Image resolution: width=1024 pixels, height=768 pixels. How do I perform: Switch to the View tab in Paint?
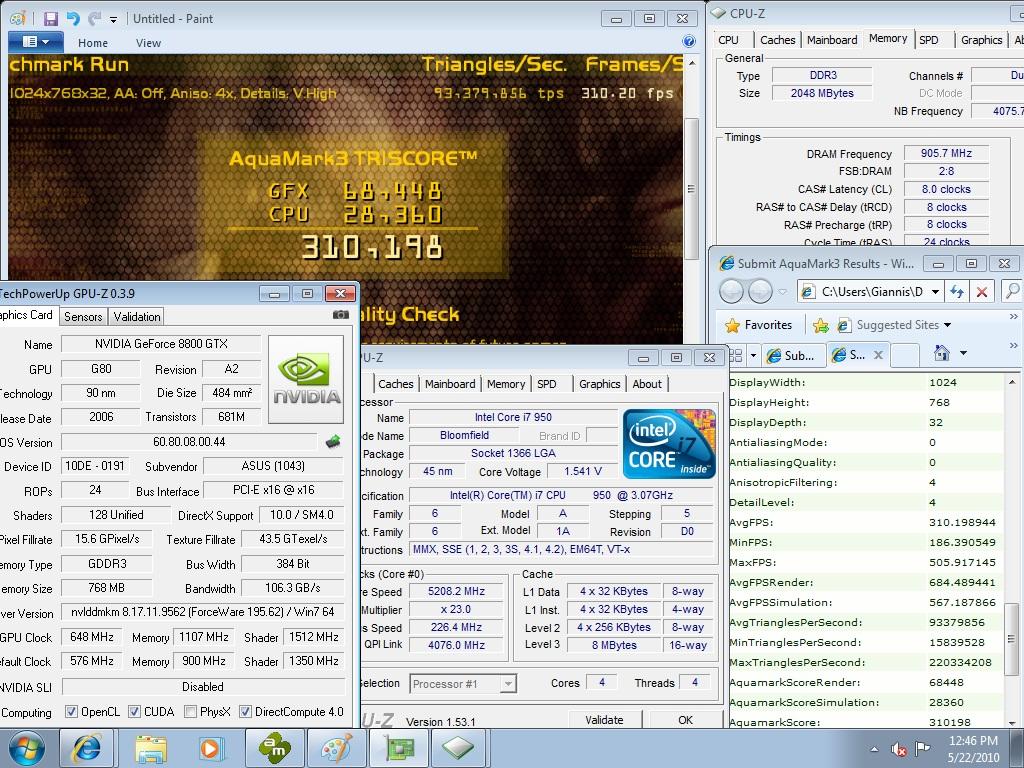[x=148, y=43]
